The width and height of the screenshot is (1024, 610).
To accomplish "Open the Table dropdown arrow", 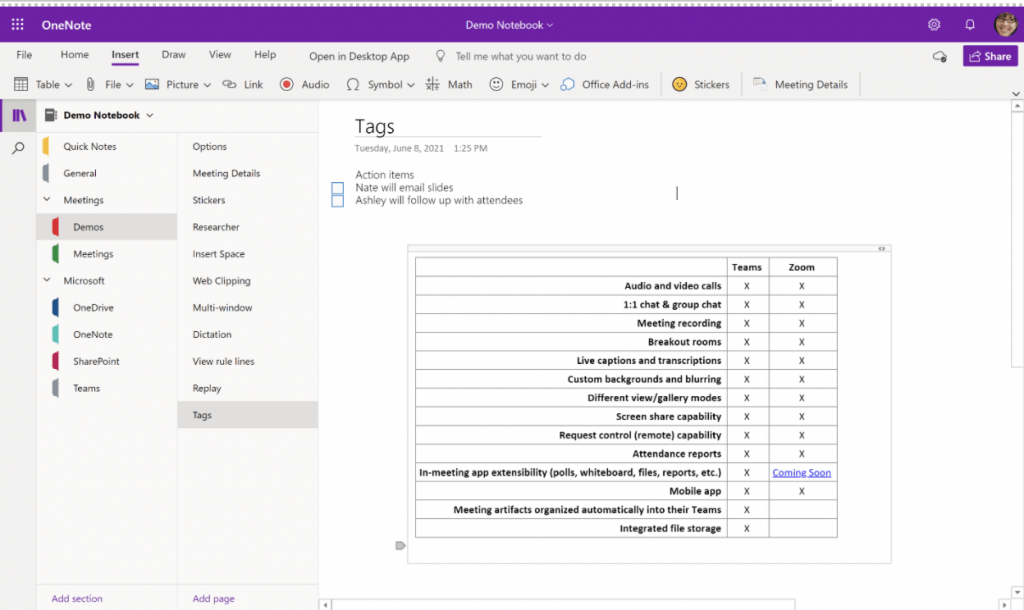I will click(69, 85).
